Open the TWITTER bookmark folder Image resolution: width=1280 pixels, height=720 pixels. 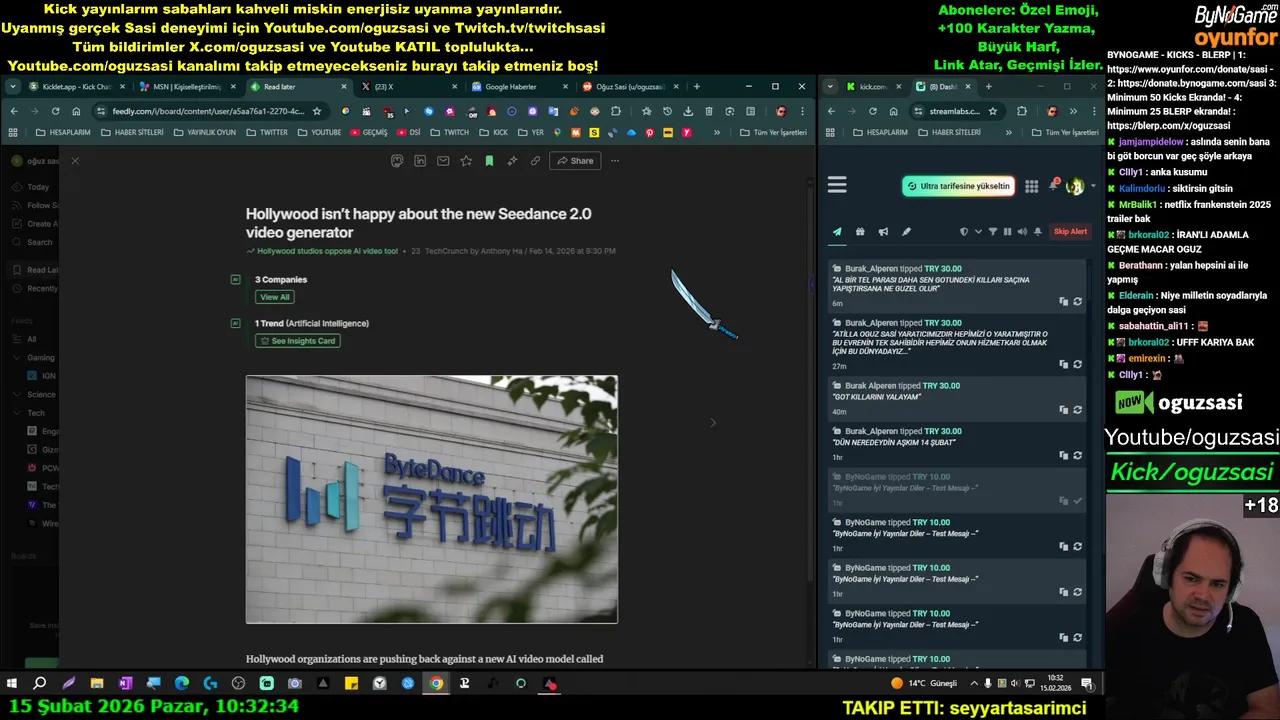(x=267, y=132)
